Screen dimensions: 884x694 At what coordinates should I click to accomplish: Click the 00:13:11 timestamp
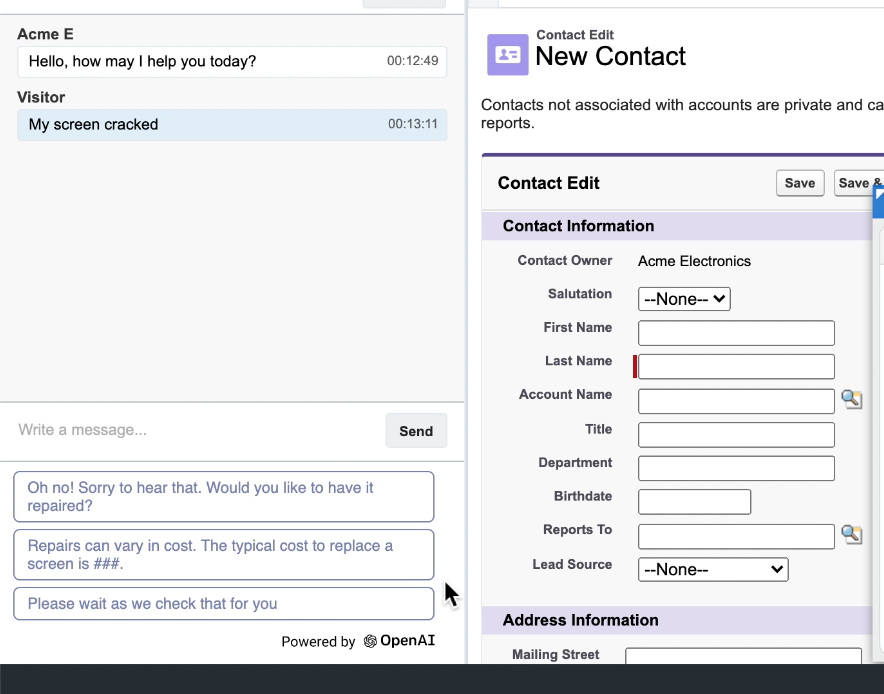point(413,124)
